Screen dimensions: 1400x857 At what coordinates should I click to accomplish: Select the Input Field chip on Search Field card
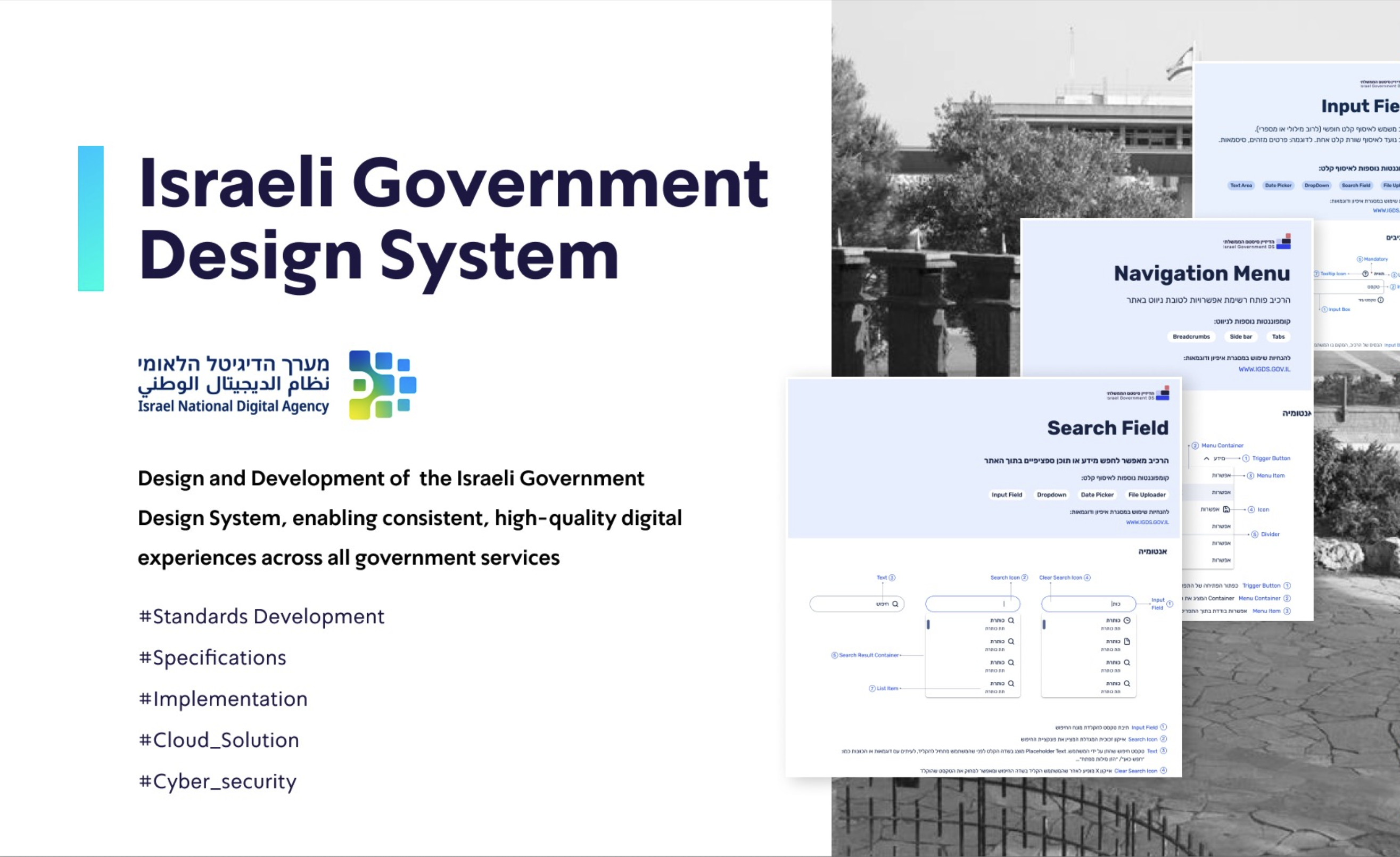tap(1007, 495)
